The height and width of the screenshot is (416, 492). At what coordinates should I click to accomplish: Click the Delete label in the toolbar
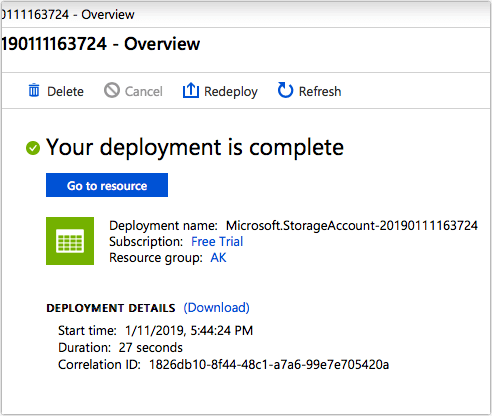coord(65,91)
